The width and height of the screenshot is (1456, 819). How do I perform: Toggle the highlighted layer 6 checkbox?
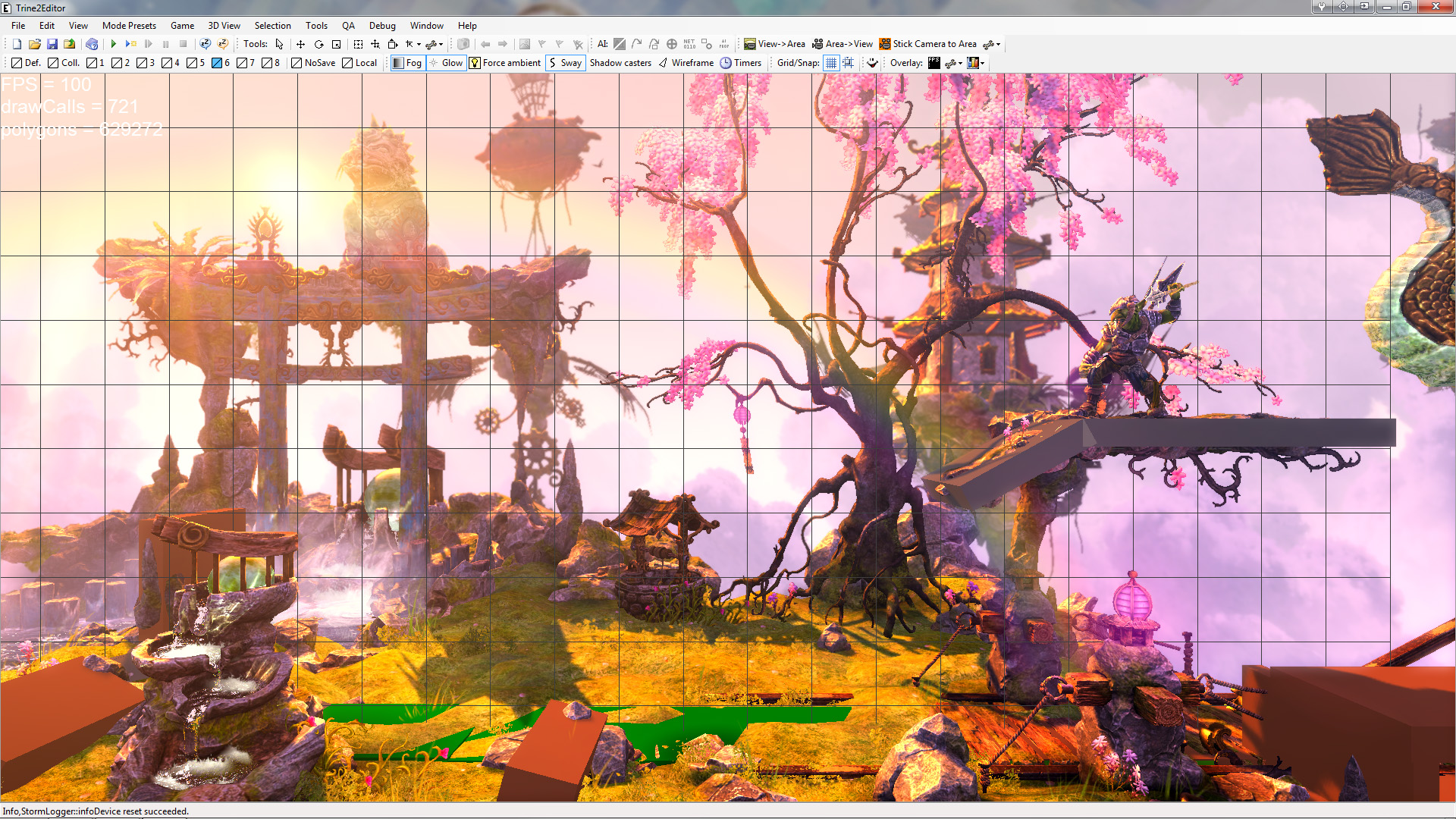coord(221,63)
